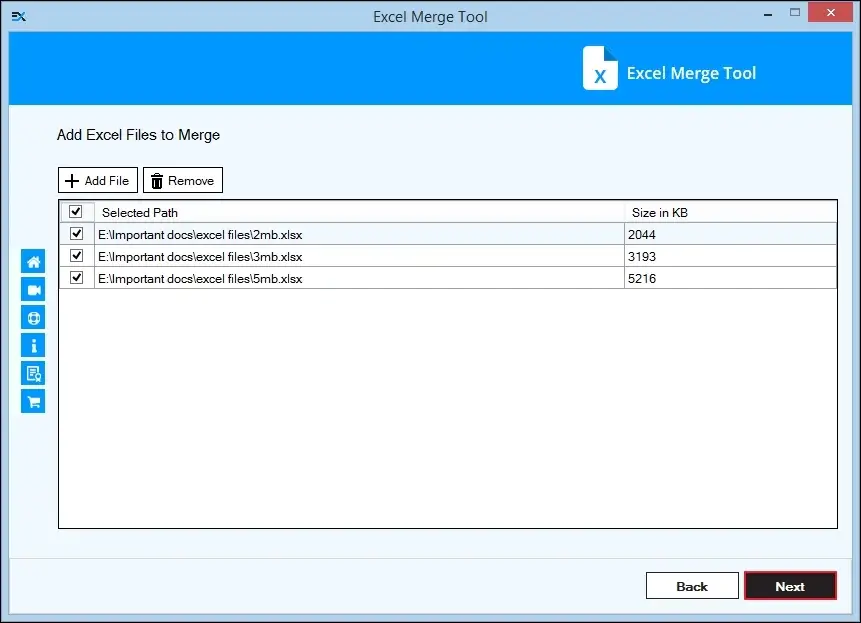Open the shopping cart purchase icon
The image size is (861, 623).
33,402
